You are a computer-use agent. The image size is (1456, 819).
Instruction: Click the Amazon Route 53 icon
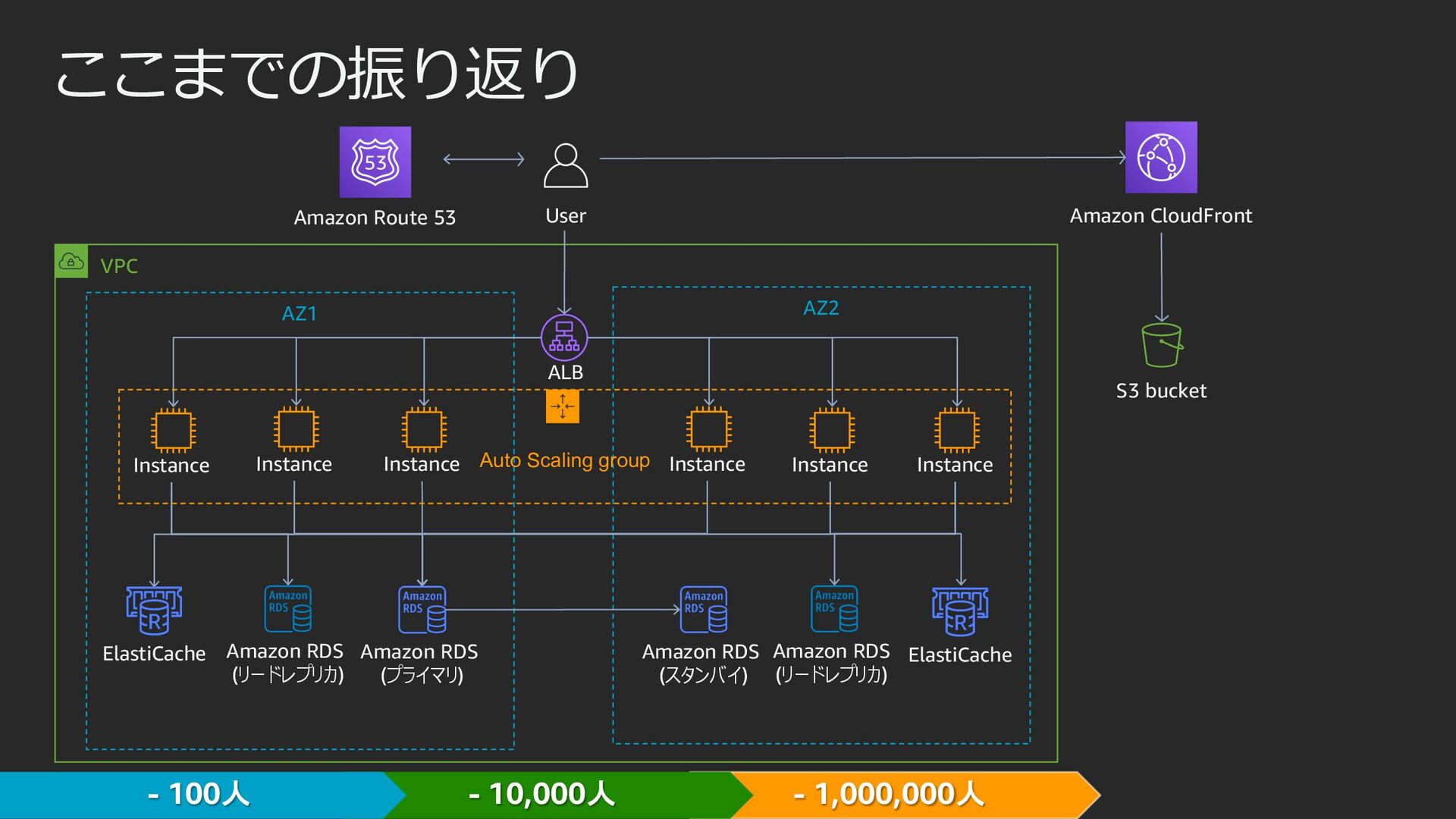375,162
